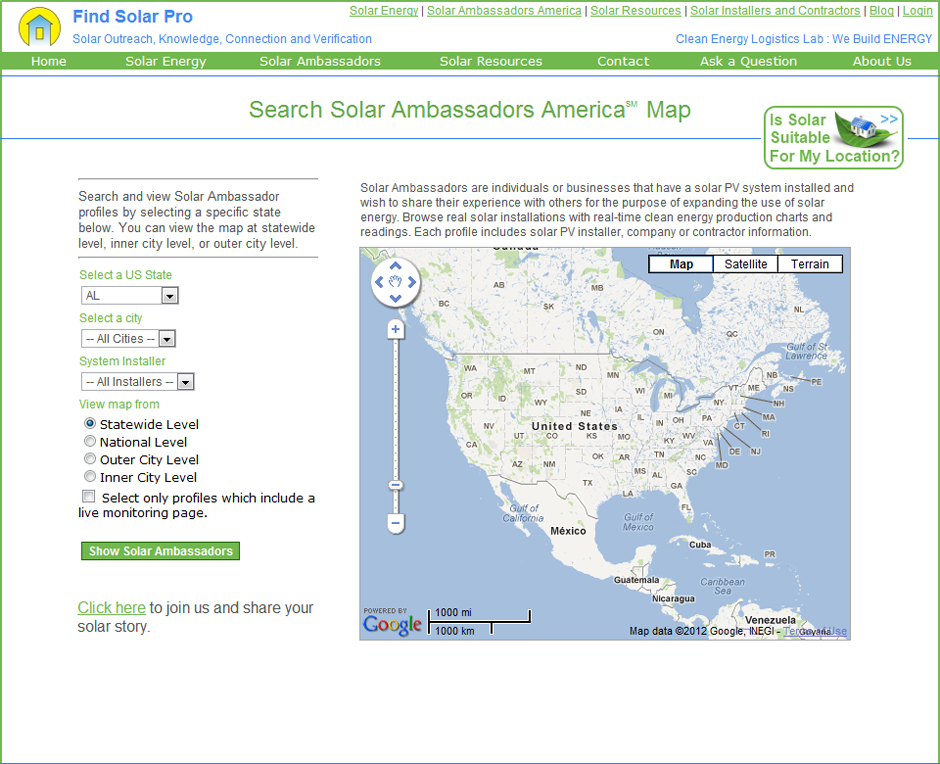Open the Blog link
The width and height of the screenshot is (940, 764).
[881, 11]
